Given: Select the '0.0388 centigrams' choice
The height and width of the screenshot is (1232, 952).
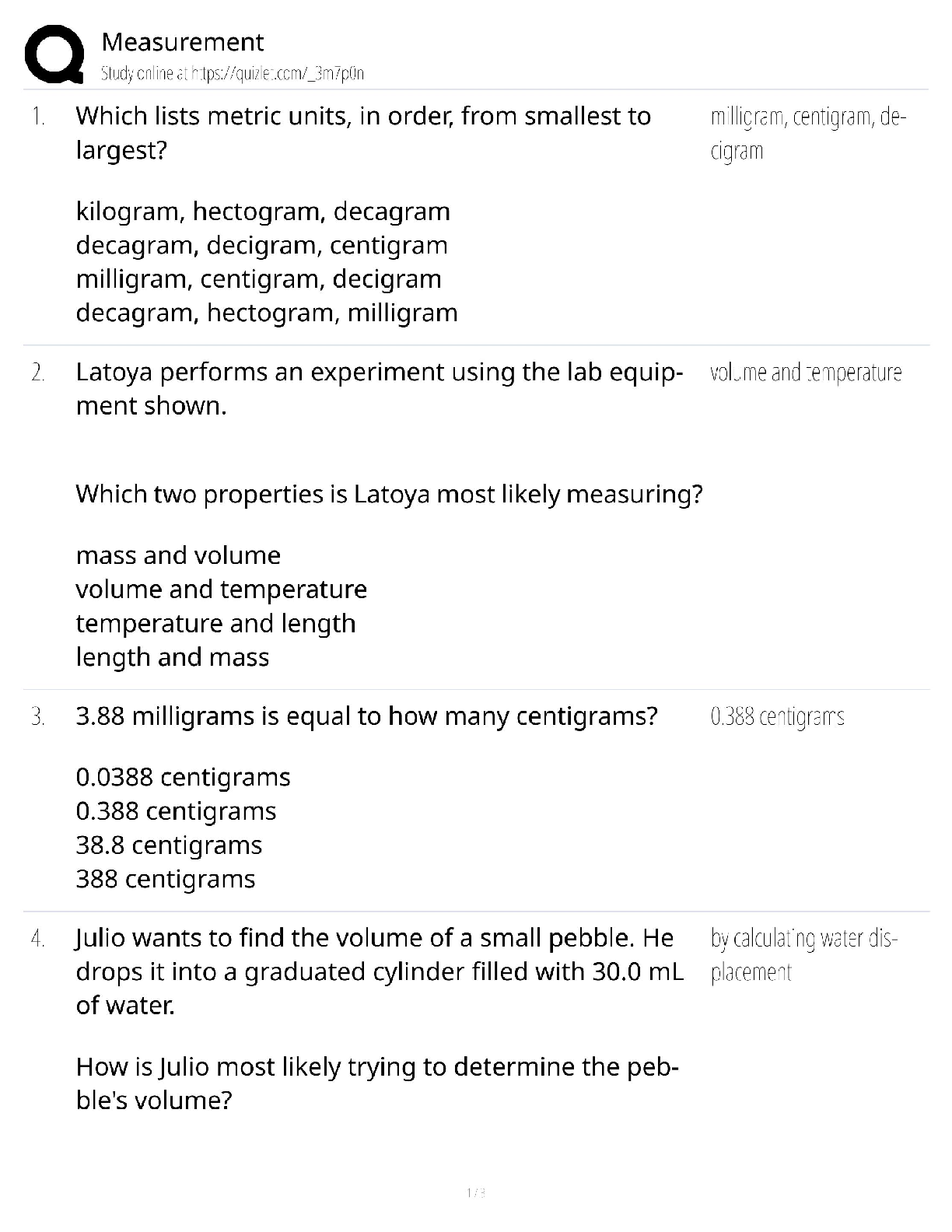Looking at the screenshot, I should [183, 777].
